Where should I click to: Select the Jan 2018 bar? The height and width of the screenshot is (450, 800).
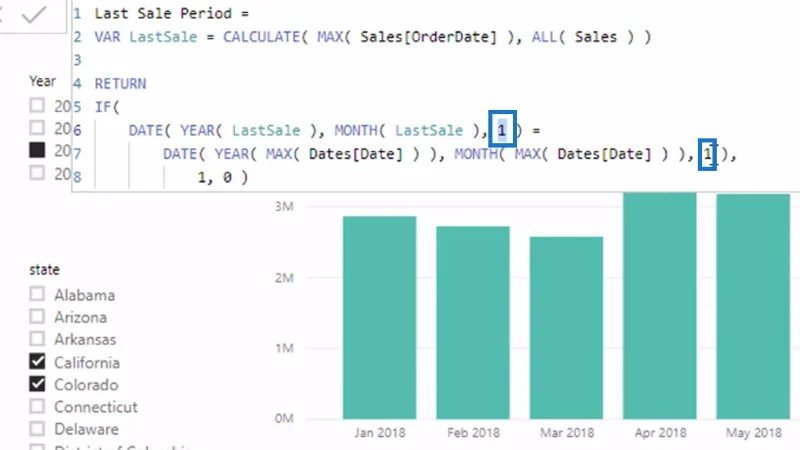point(380,317)
